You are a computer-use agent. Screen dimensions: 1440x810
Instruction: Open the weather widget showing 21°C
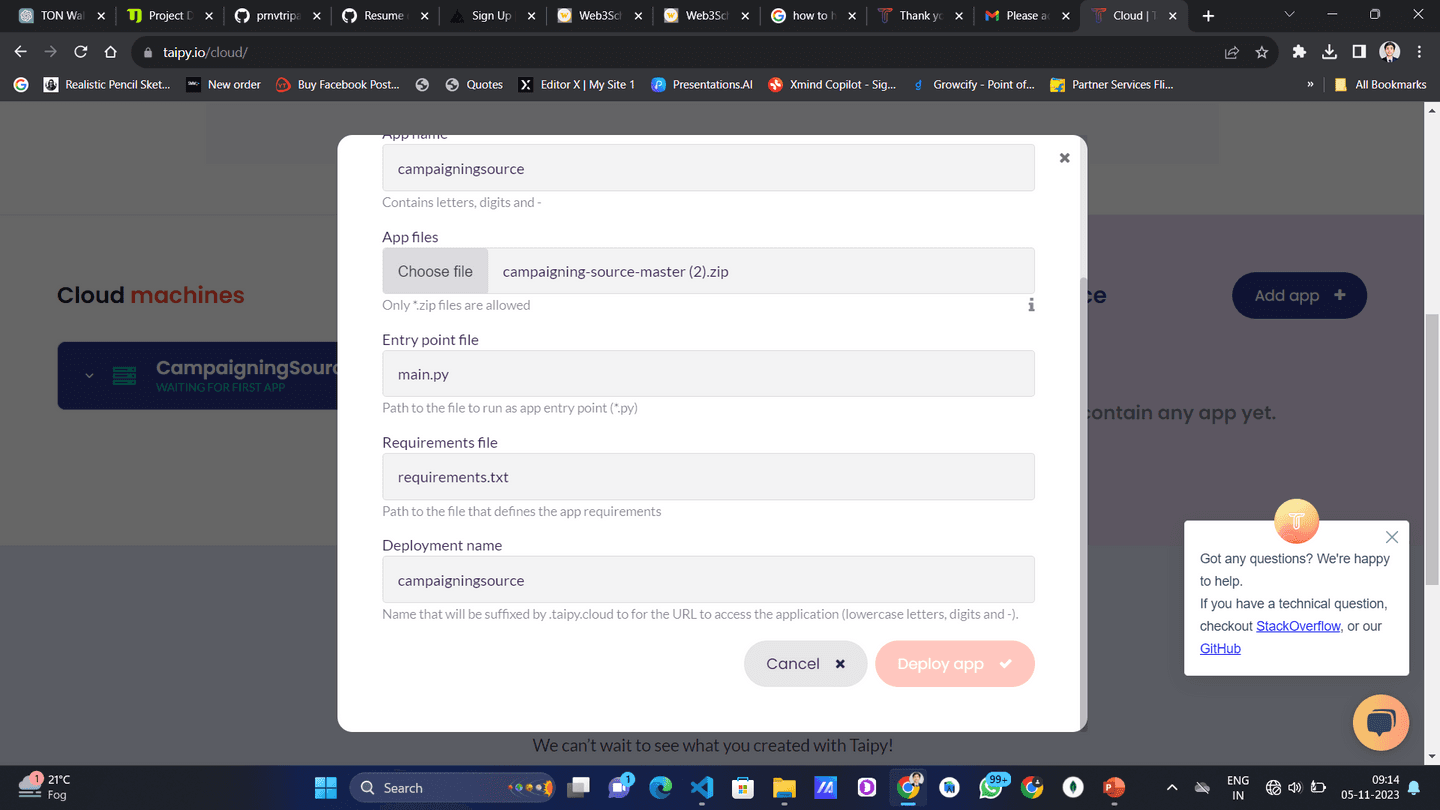pyautogui.click(x=46, y=787)
